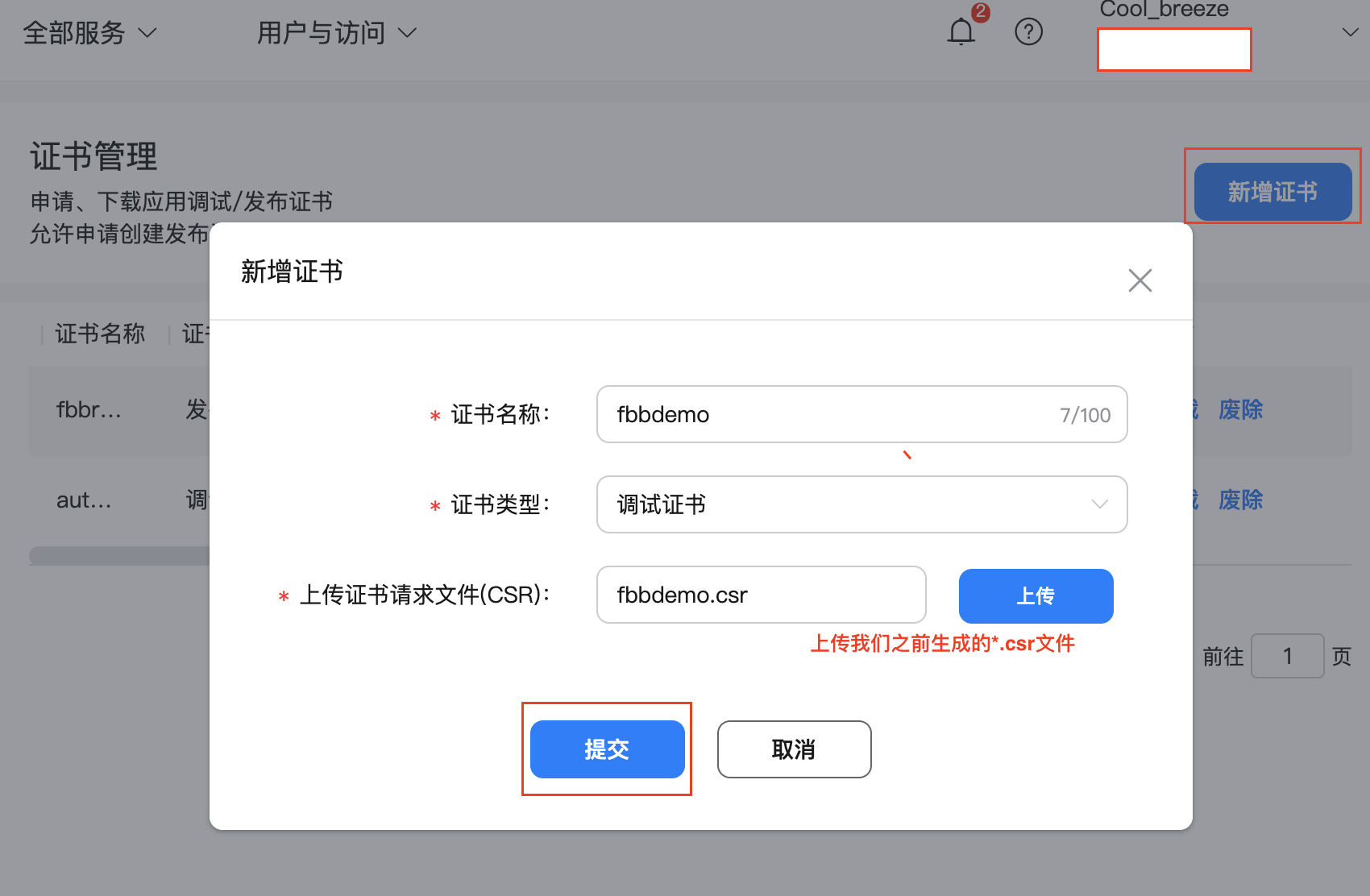Open the 用户与访问 dropdown menu
The width and height of the screenshot is (1370, 896).
coord(337,33)
